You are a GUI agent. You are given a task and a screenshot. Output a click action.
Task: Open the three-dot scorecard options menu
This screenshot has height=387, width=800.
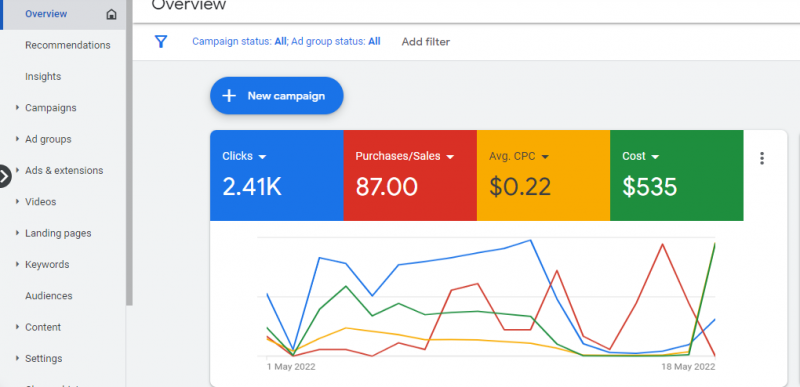pos(762,158)
